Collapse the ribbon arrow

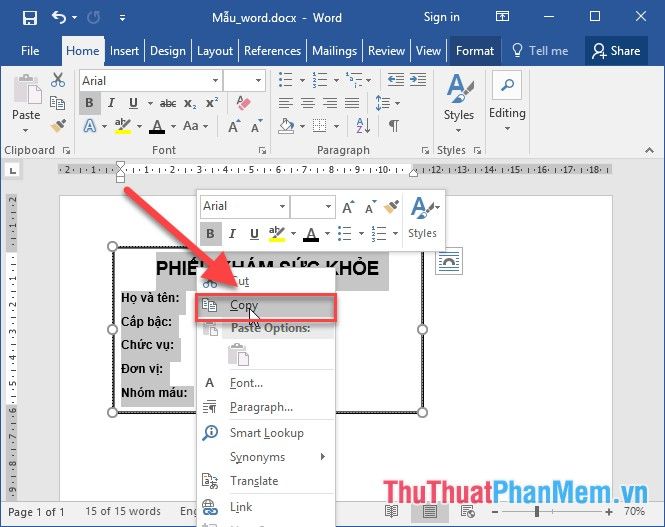point(649,150)
